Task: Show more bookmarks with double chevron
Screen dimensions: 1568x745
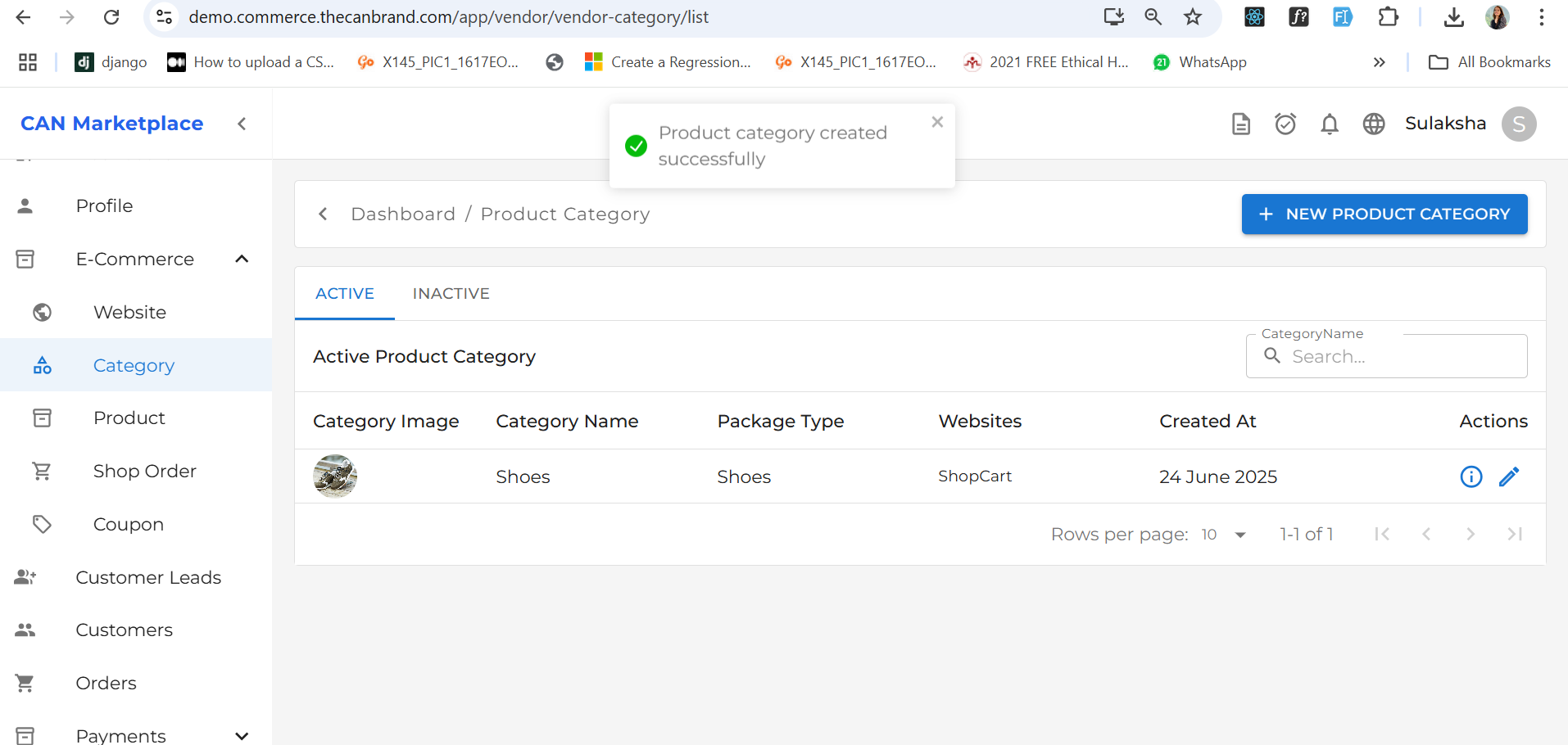Action: (x=1380, y=62)
